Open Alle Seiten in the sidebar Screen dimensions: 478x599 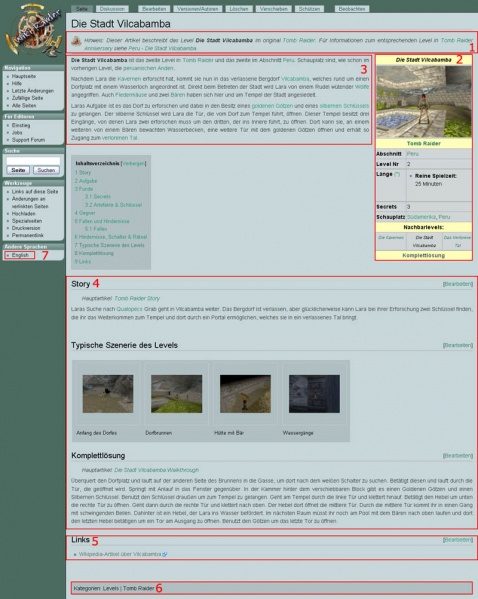tap(24, 105)
